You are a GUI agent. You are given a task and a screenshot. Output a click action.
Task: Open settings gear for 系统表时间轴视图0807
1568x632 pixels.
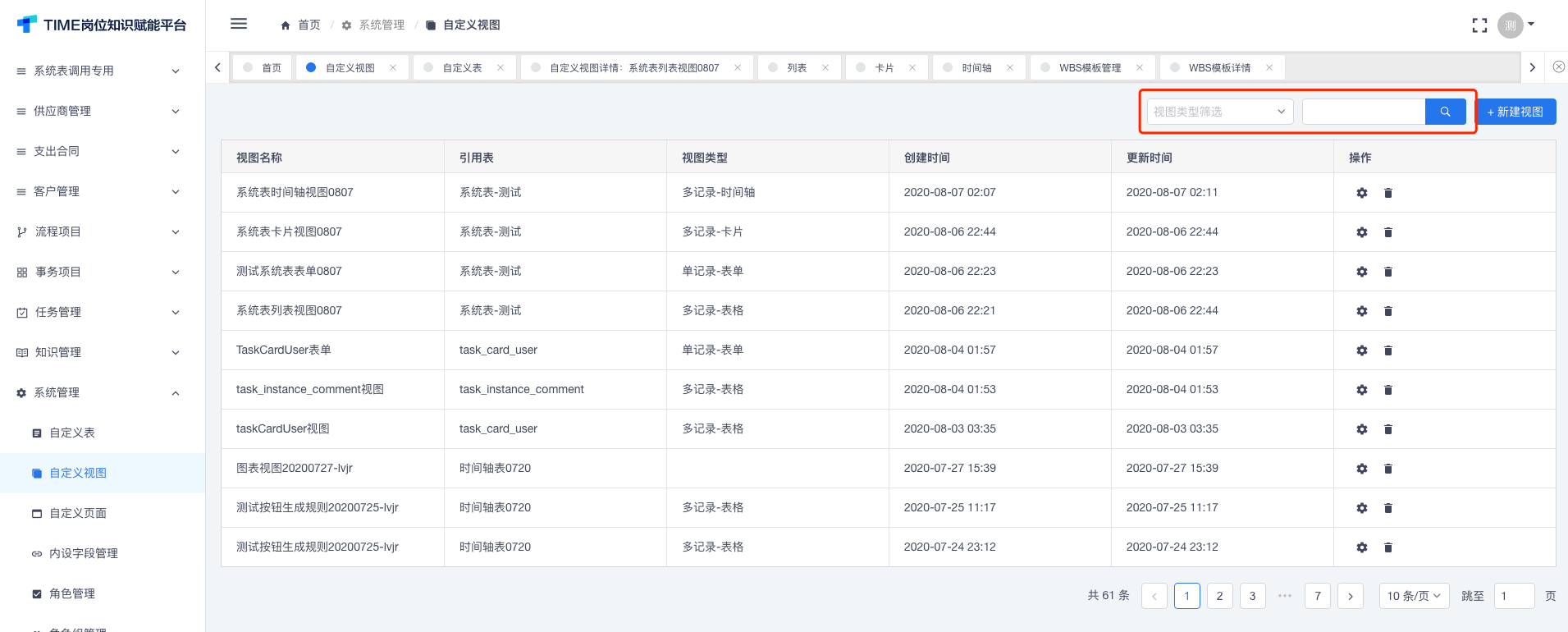coord(1362,193)
